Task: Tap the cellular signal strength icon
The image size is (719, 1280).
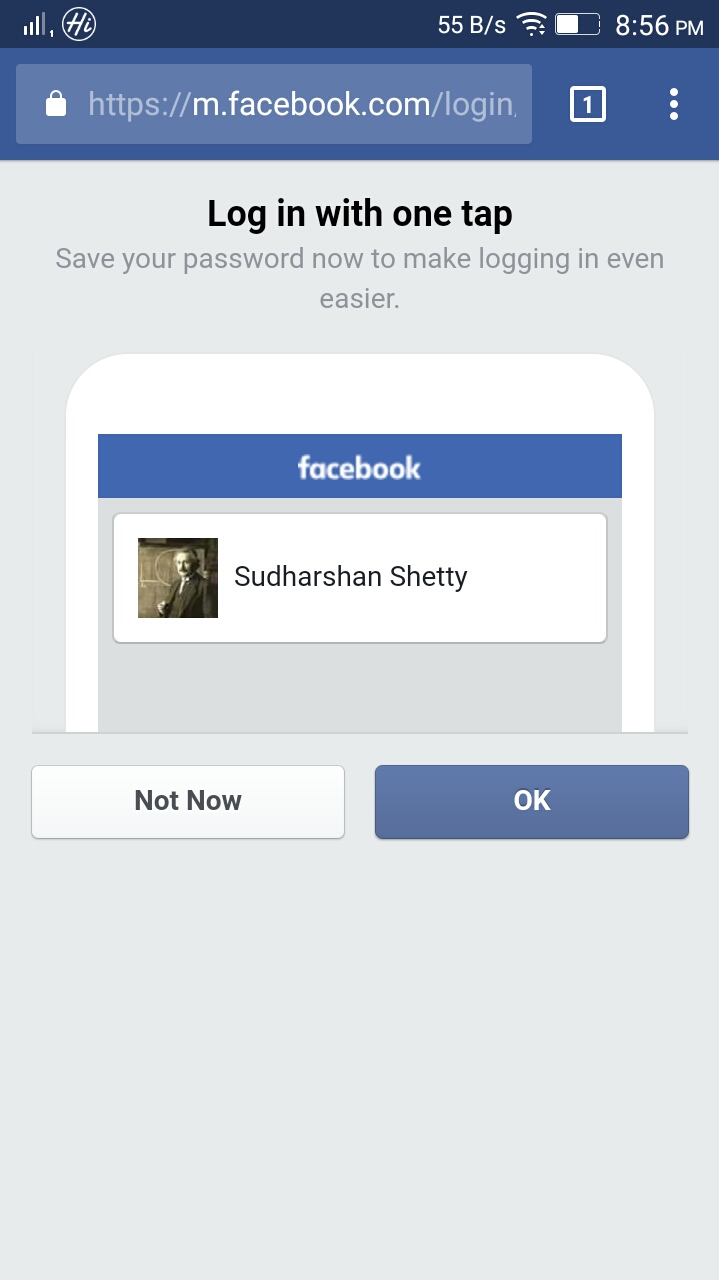Action: 35,25
